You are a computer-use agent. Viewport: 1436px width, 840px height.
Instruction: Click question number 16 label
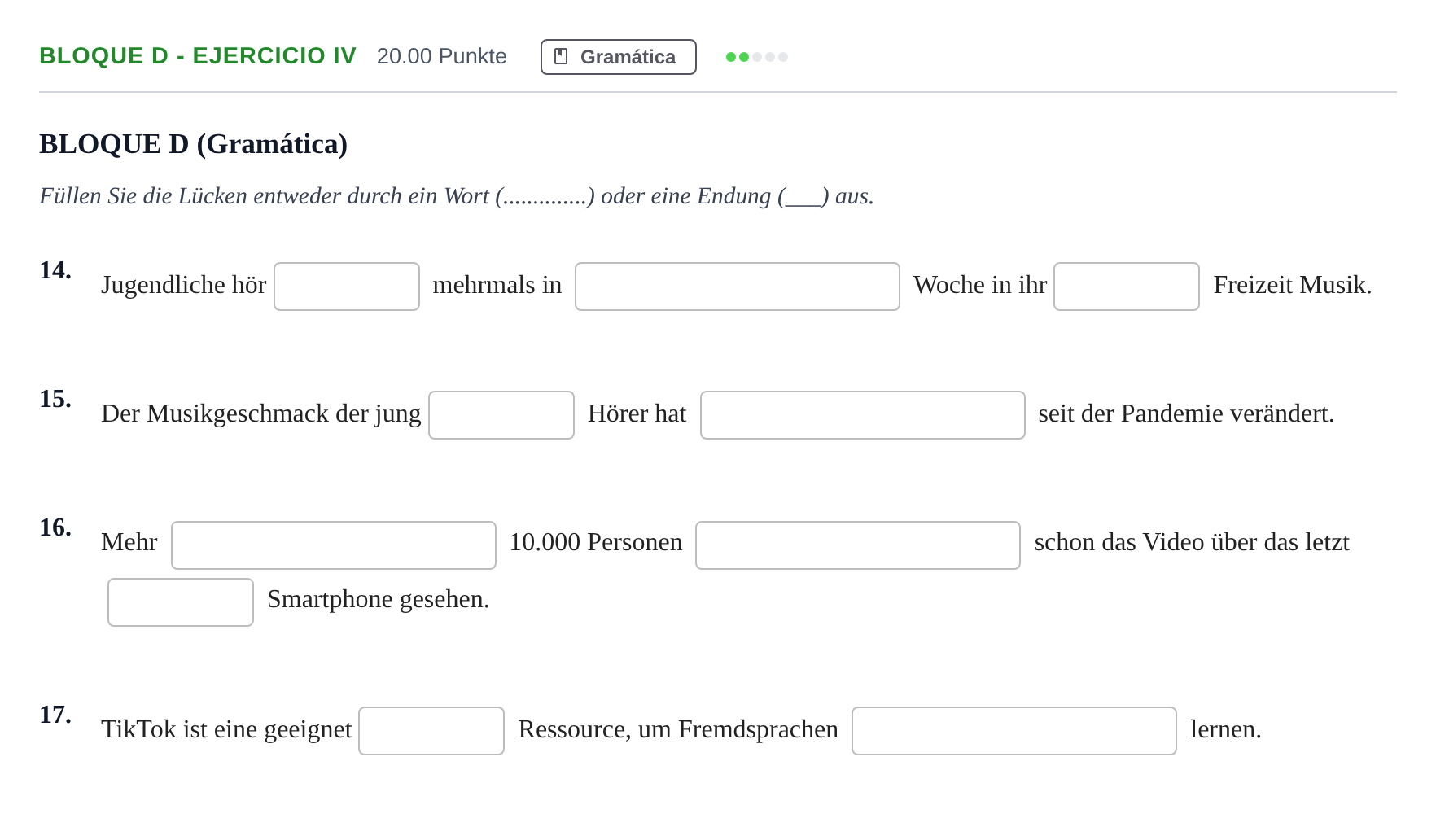point(55,527)
